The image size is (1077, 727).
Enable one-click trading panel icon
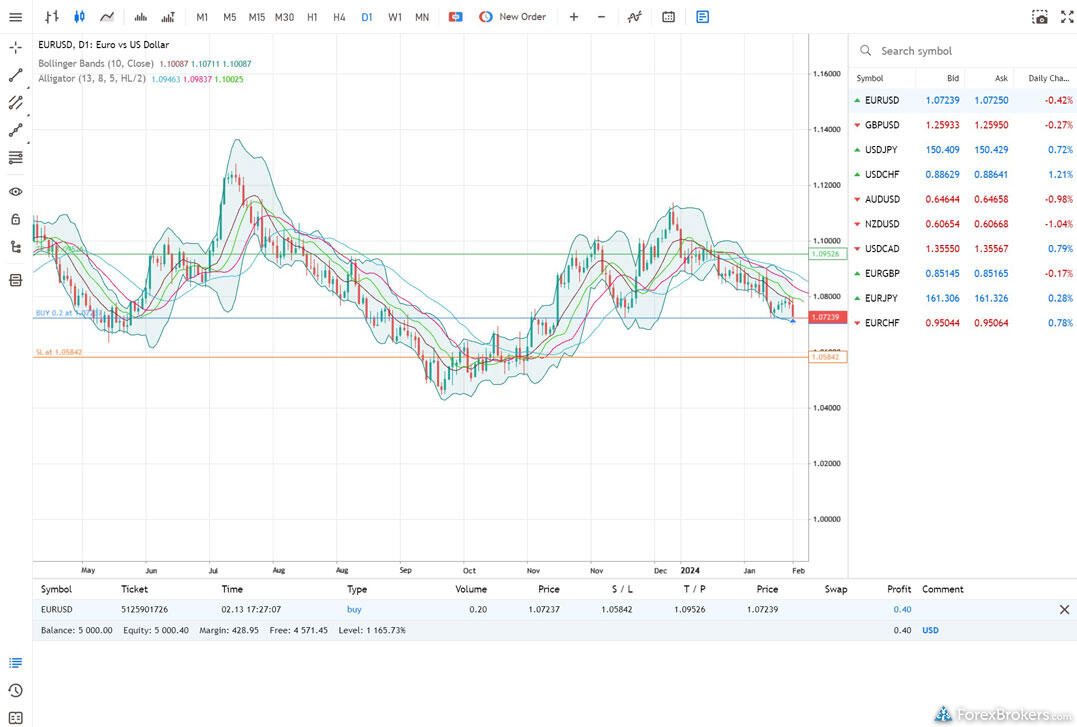(455, 17)
